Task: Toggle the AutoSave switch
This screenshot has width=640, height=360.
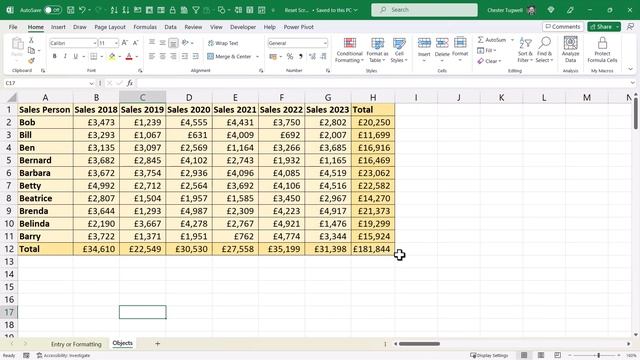Action: point(53,10)
